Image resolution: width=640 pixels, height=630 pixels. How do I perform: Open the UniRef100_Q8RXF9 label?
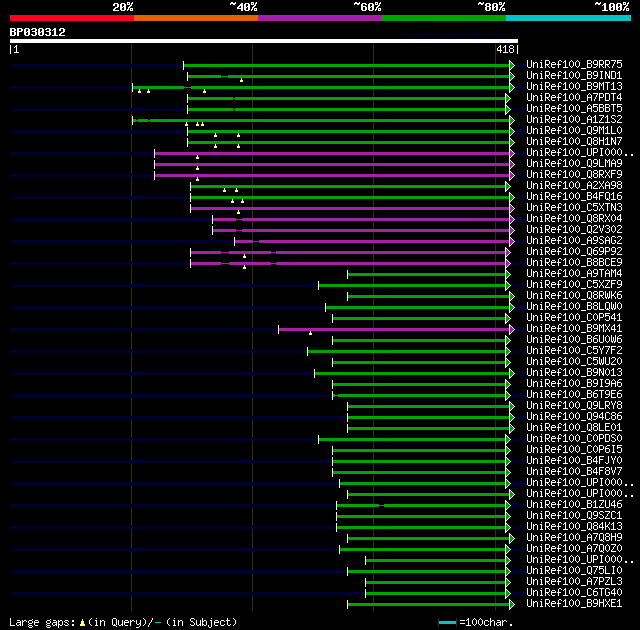pos(574,175)
